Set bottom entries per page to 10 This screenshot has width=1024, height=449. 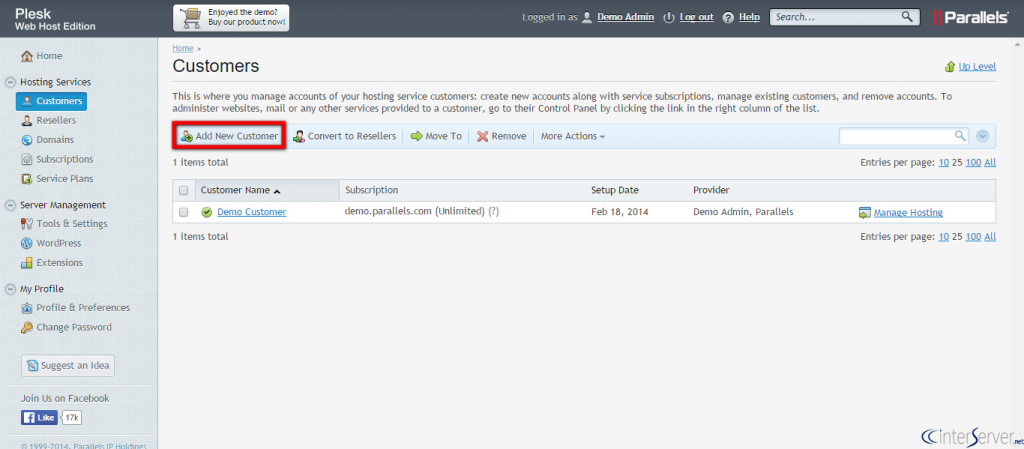(x=944, y=236)
